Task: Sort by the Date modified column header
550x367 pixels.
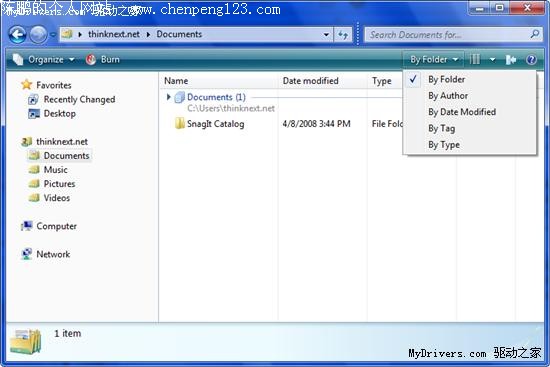Action: click(323, 81)
